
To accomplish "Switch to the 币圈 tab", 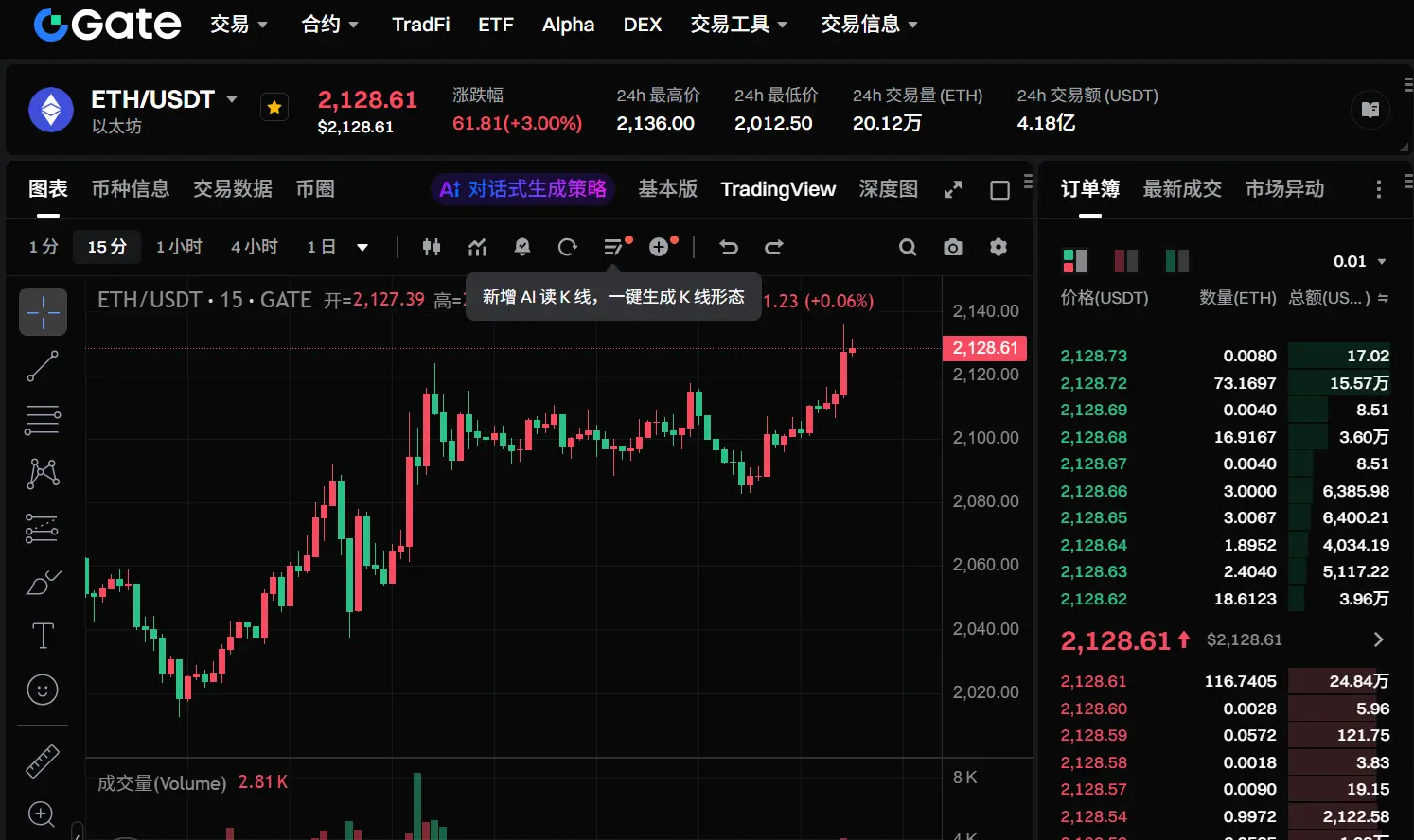I will [315, 189].
